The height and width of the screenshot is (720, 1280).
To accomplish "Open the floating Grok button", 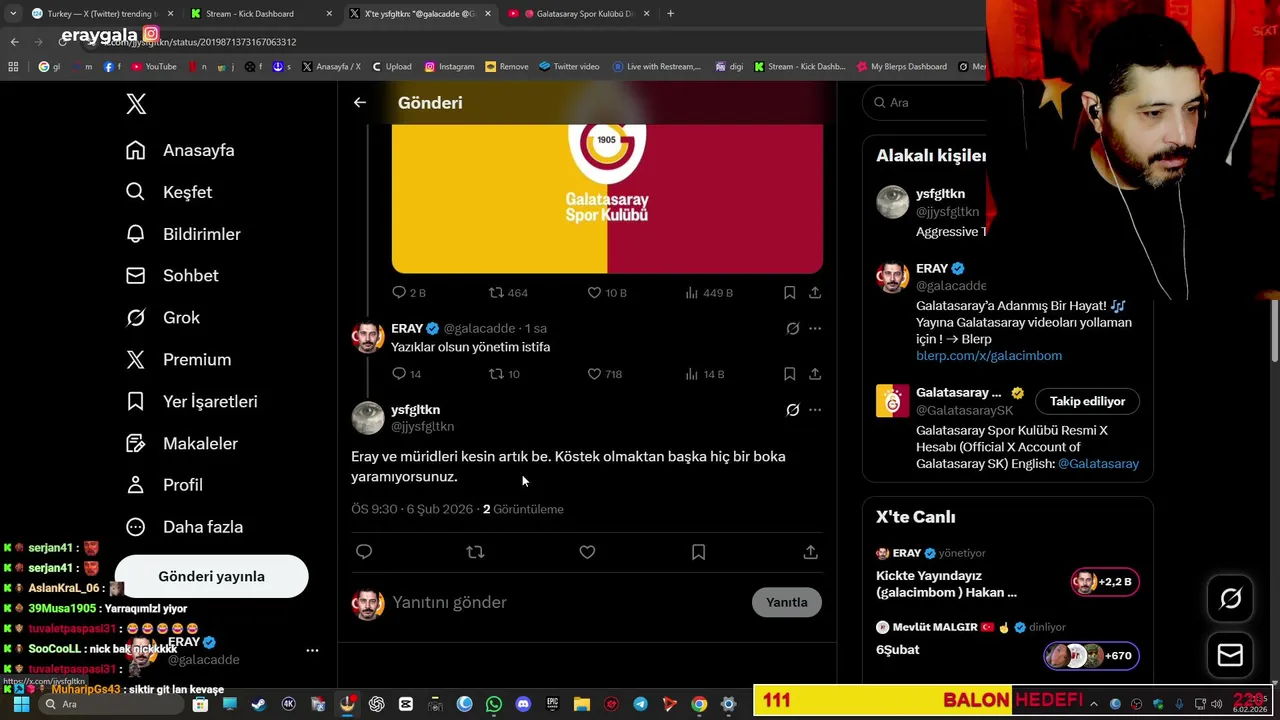I will pyautogui.click(x=1230, y=598).
